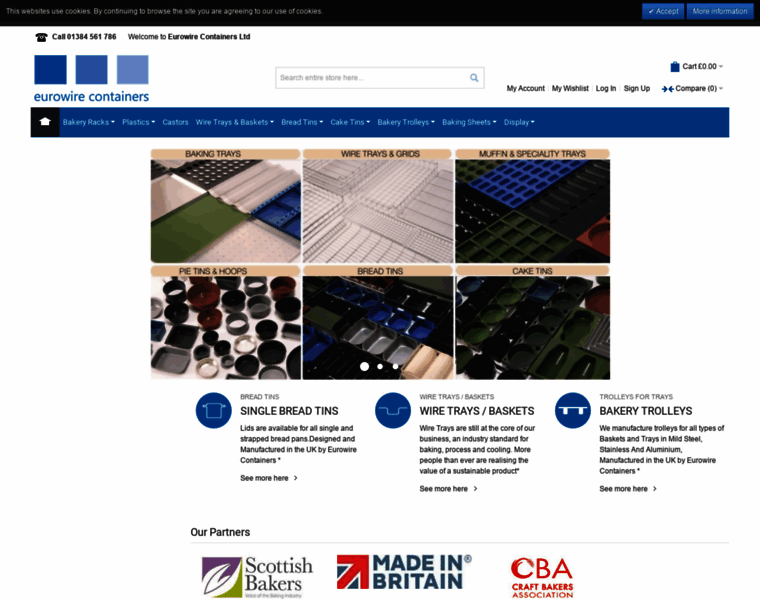Screen dimensions: 760x600
Task: Expand the Display menu
Action: click(519, 122)
